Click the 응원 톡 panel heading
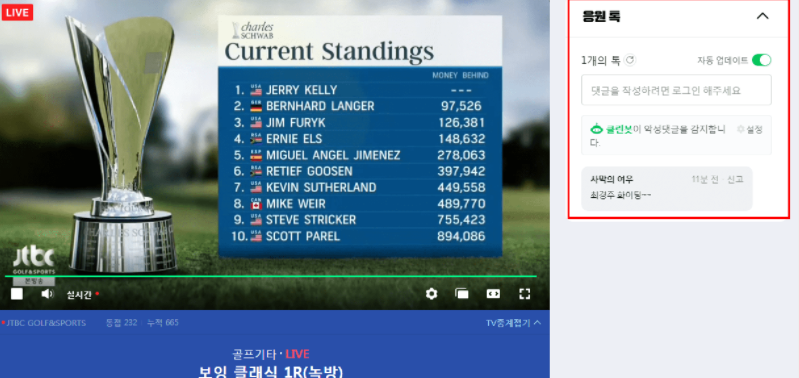799x378 pixels. [601, 16]
